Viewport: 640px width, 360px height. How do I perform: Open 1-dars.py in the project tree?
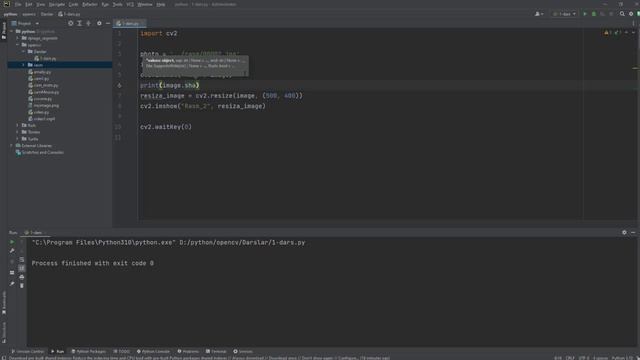click(45, 58)
